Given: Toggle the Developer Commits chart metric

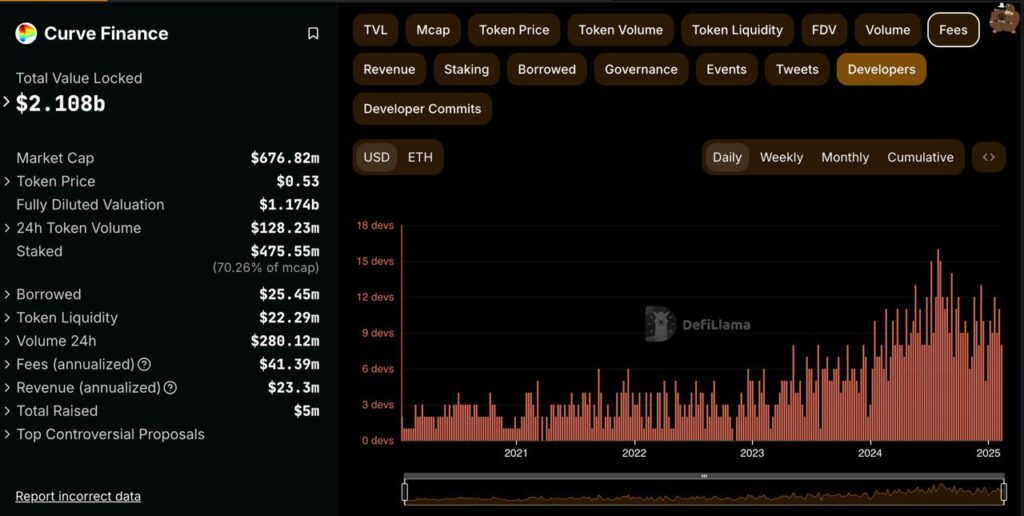Looking at the screenshot, I should [x=423, y=109].
